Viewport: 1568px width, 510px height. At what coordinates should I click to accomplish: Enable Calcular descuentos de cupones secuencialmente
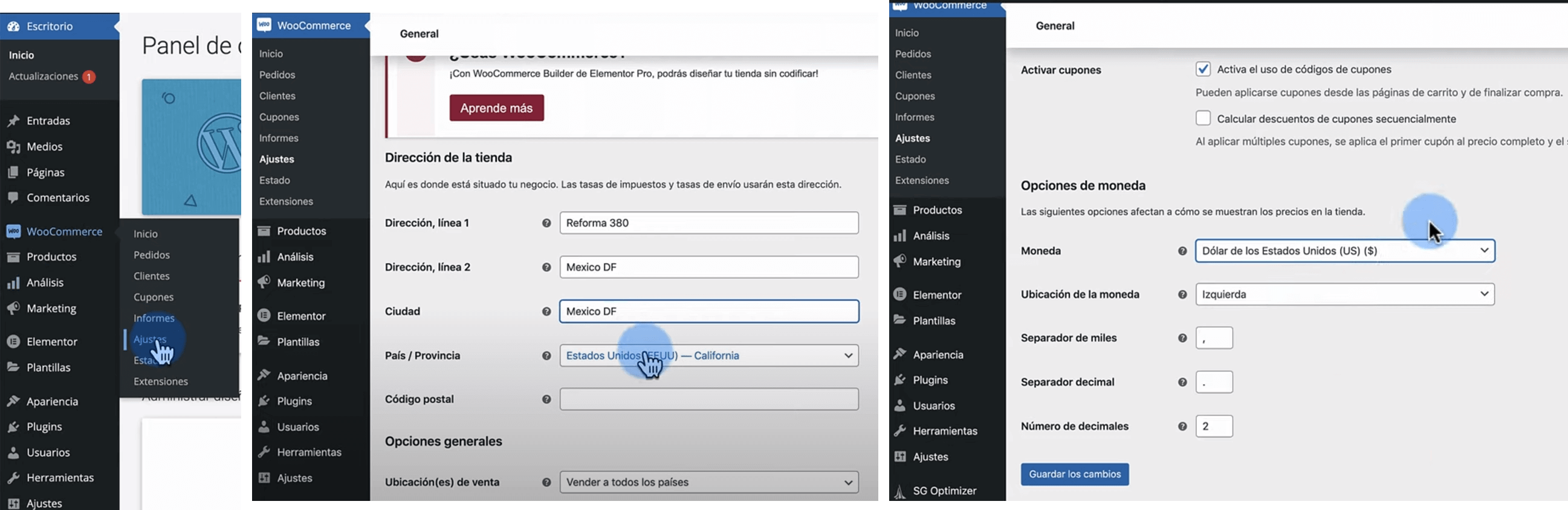(1203, 118)
